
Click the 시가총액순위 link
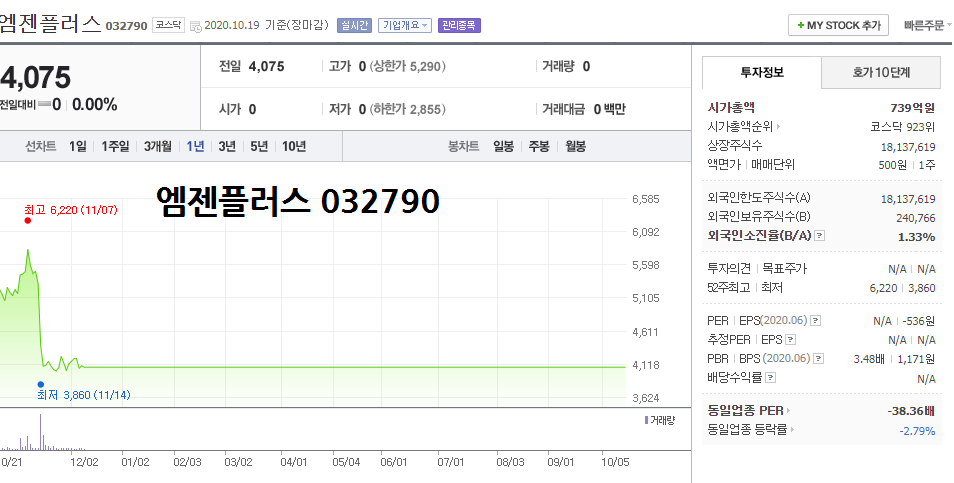740,127
